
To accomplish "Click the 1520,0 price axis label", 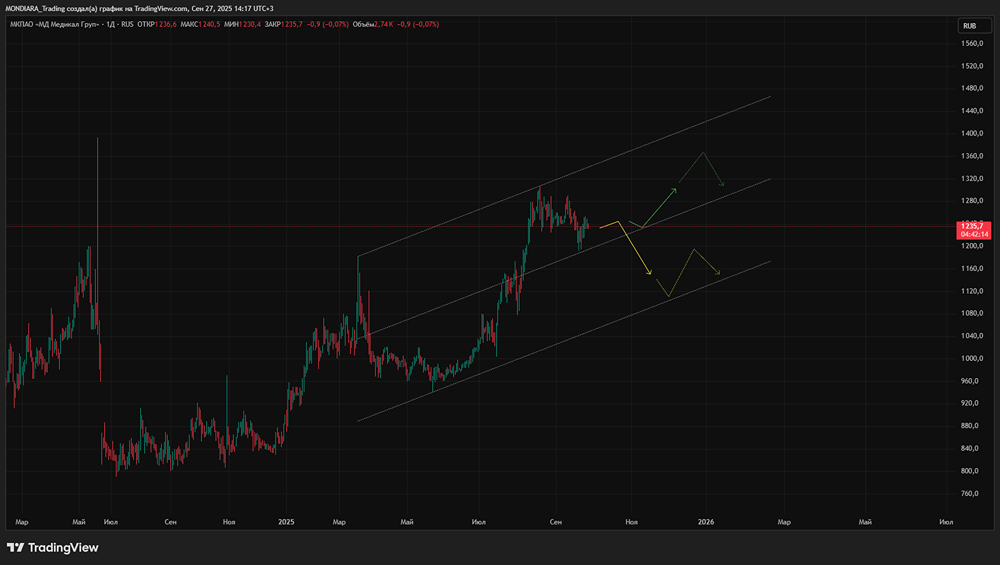I will tap(972, 66).
